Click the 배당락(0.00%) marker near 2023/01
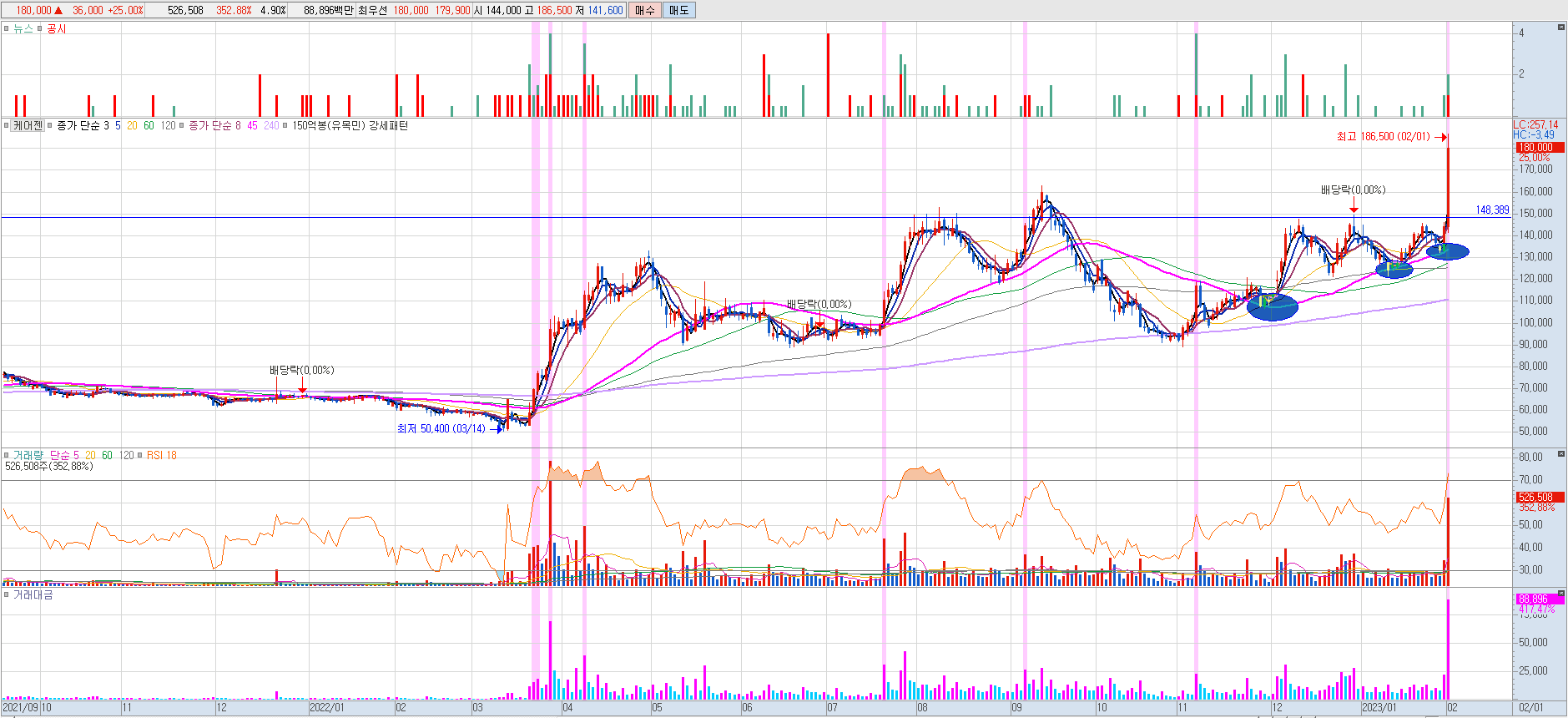The height and width of the screenshot is (718, 1568). (1353, 190)
